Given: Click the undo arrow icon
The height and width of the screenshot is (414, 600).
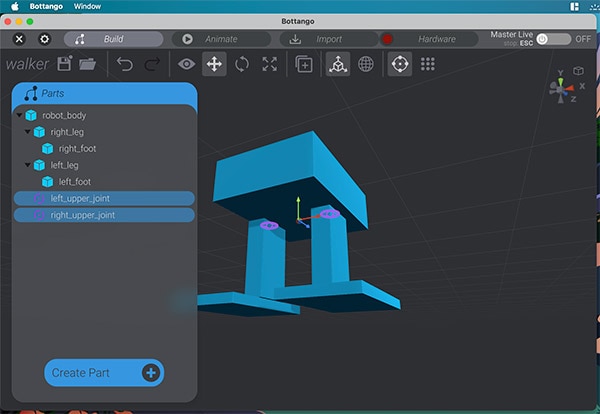Looking at the screenshot, I should (x=124, y=64).
